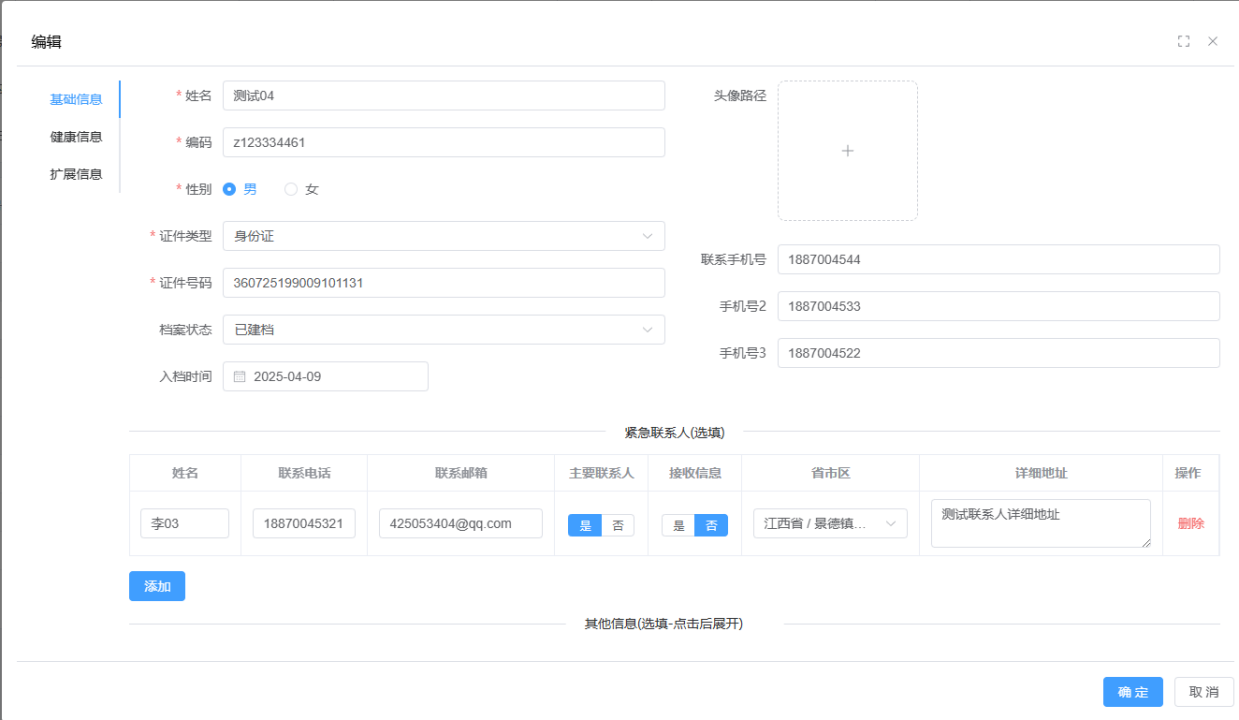Screen dimensions: 1239x720
Task: Open the 档案状态 dropdown showing 已建档
Action: point(444,329)
